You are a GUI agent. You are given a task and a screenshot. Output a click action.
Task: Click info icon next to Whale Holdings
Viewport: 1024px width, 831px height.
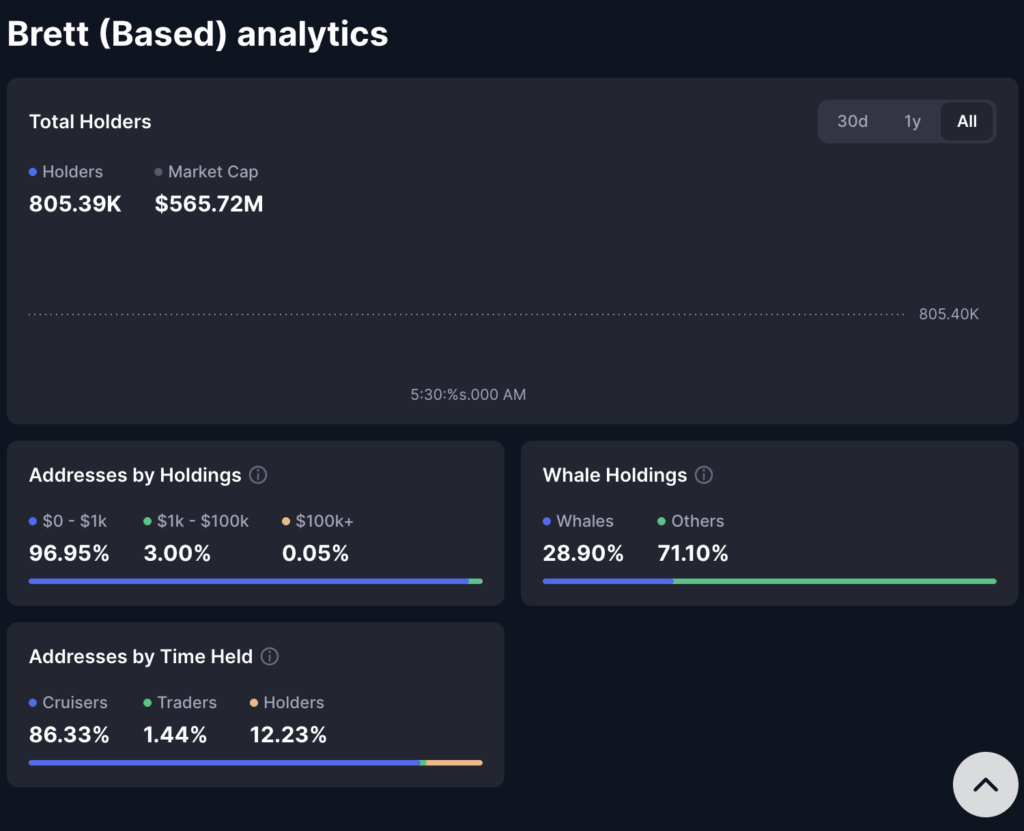(x=704, y=475)
